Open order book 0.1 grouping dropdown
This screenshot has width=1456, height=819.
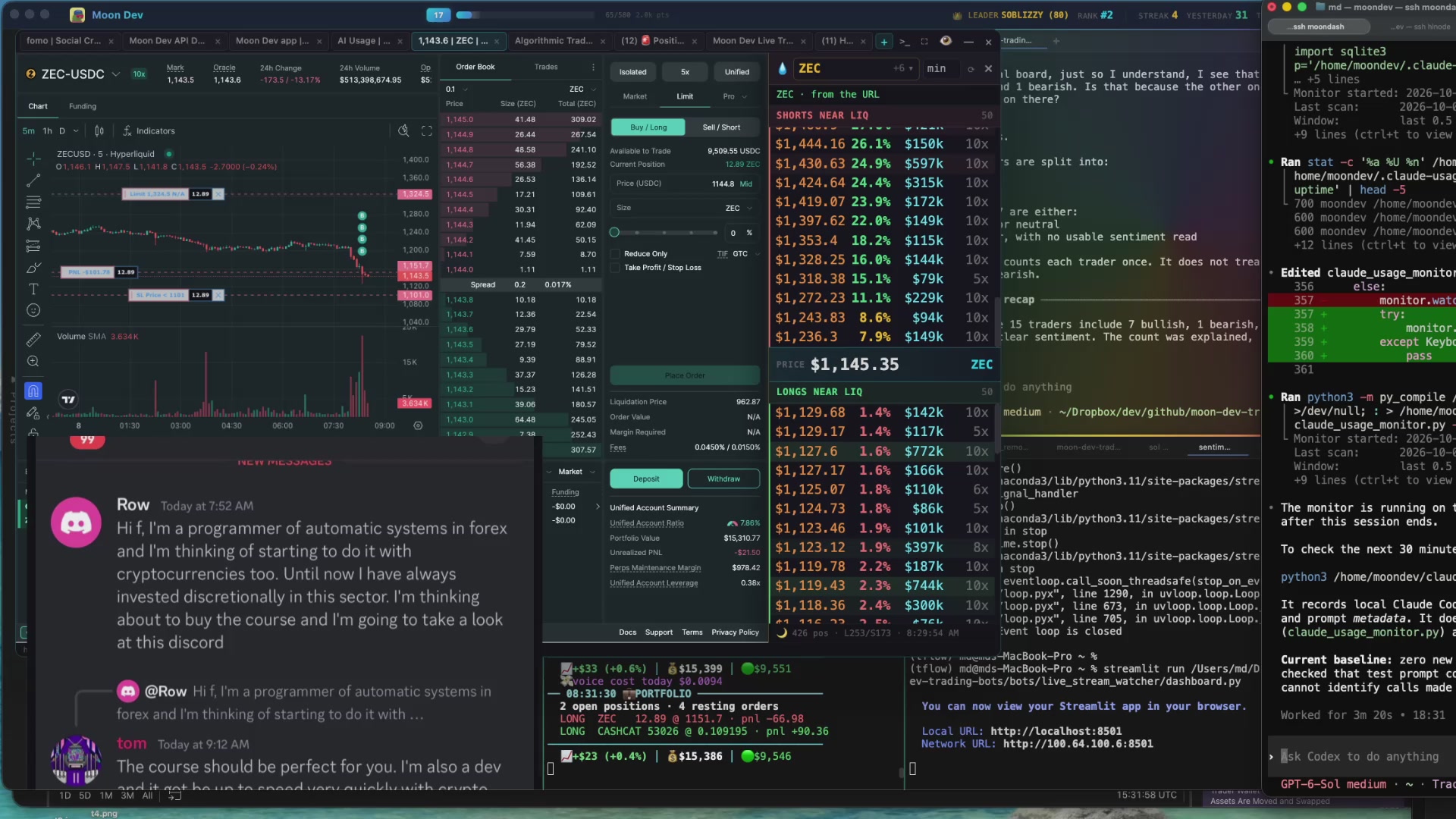point(456,89)
